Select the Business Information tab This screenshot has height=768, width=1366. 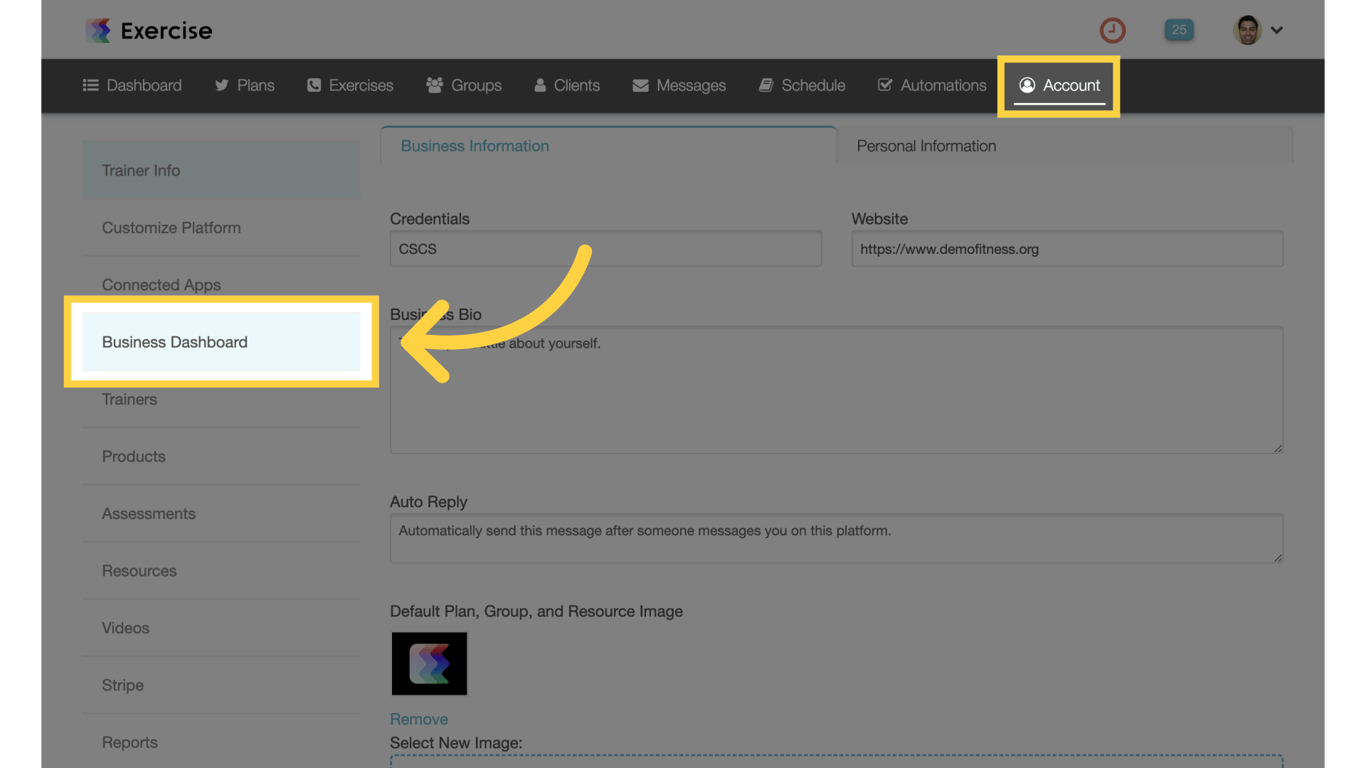click(475, 146)
